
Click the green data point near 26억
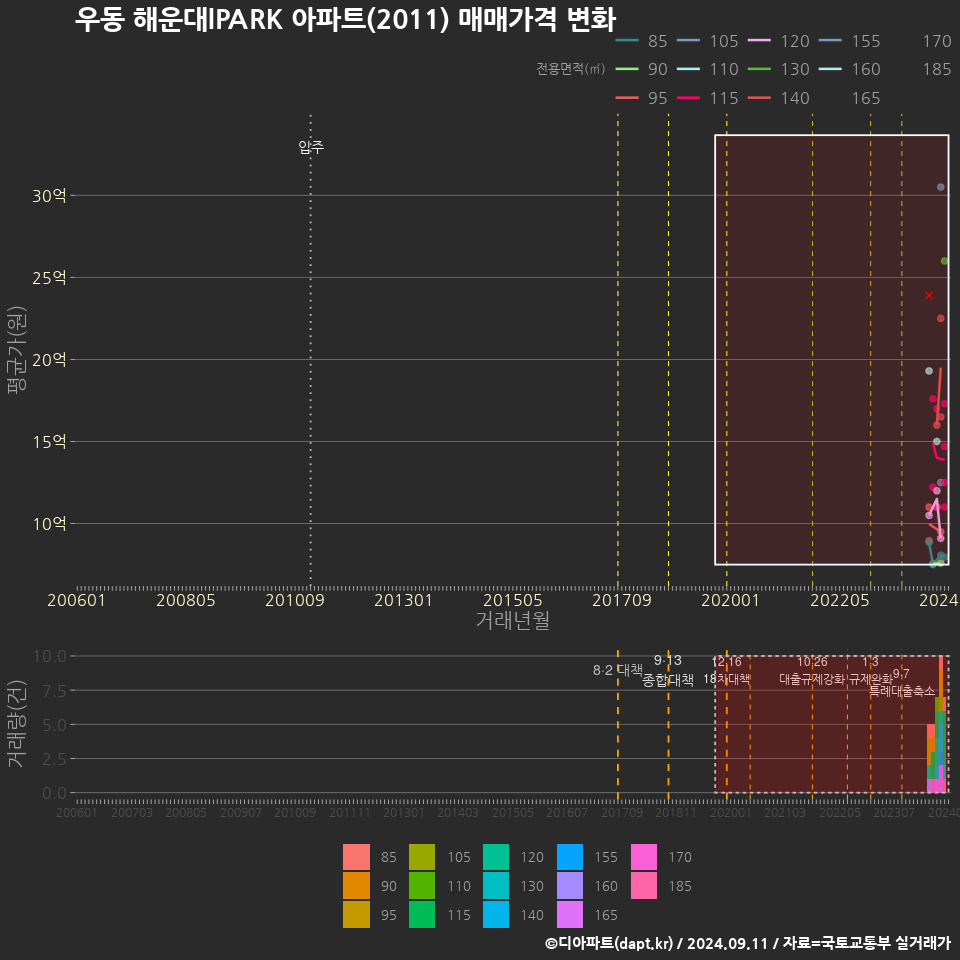(944, 261)
